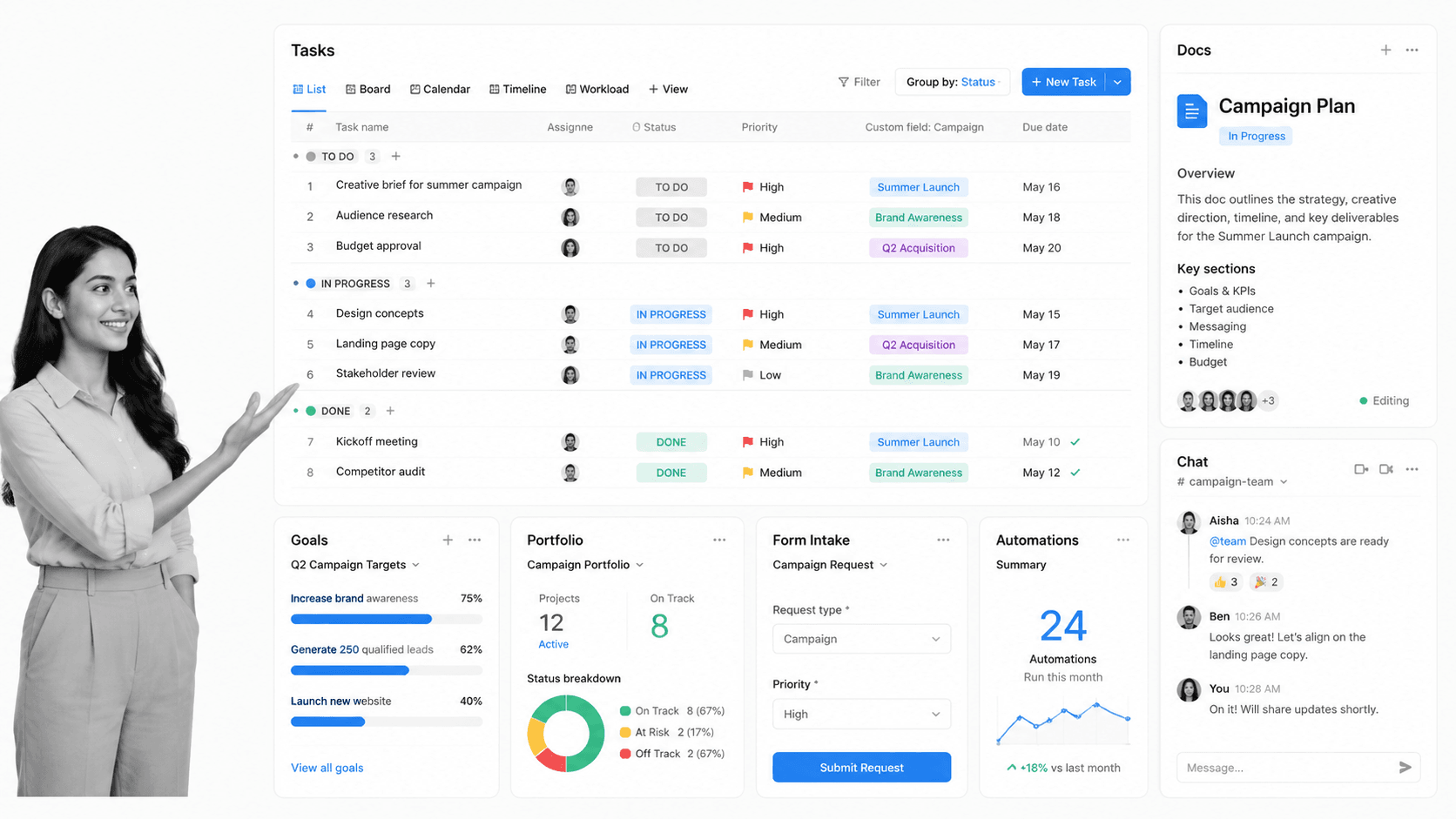Open the Priority High dropdown in form
The width and height of the screenshot is (1456, 819).
click(861, 714)
